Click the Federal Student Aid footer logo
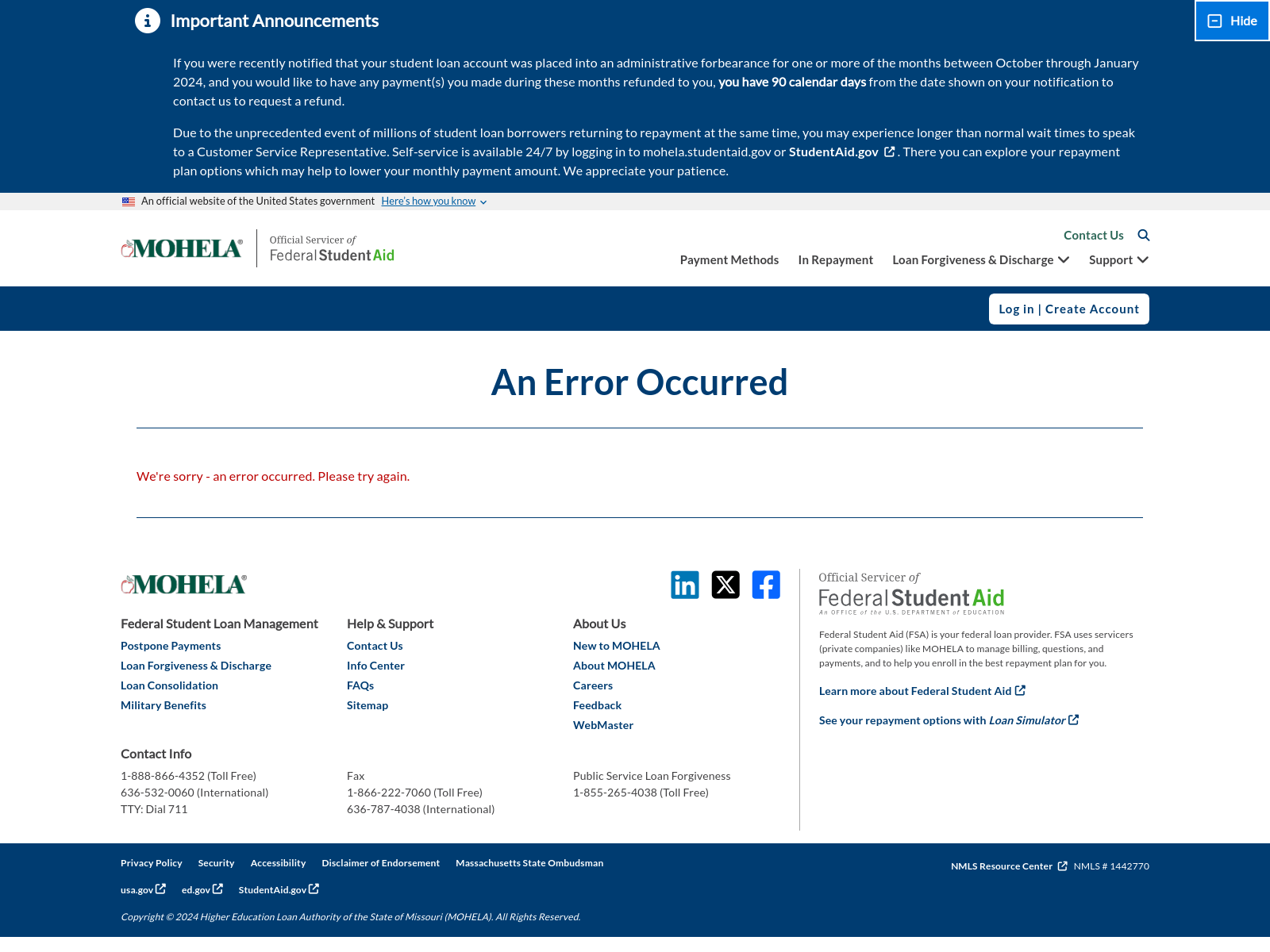Screen dimensions: 1270x952 911,593
